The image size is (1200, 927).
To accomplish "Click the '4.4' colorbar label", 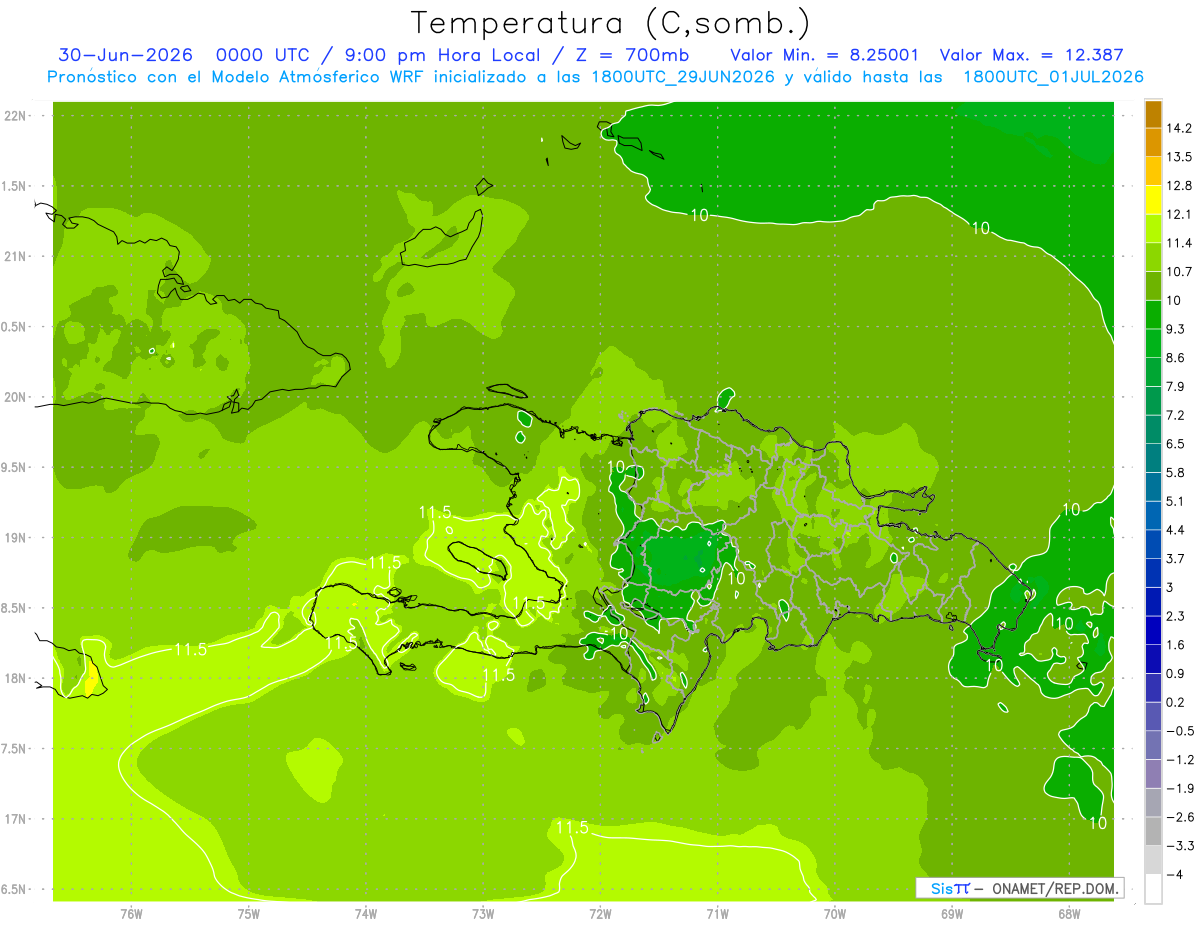I will pyautogui.click(x=1176, y=530).
